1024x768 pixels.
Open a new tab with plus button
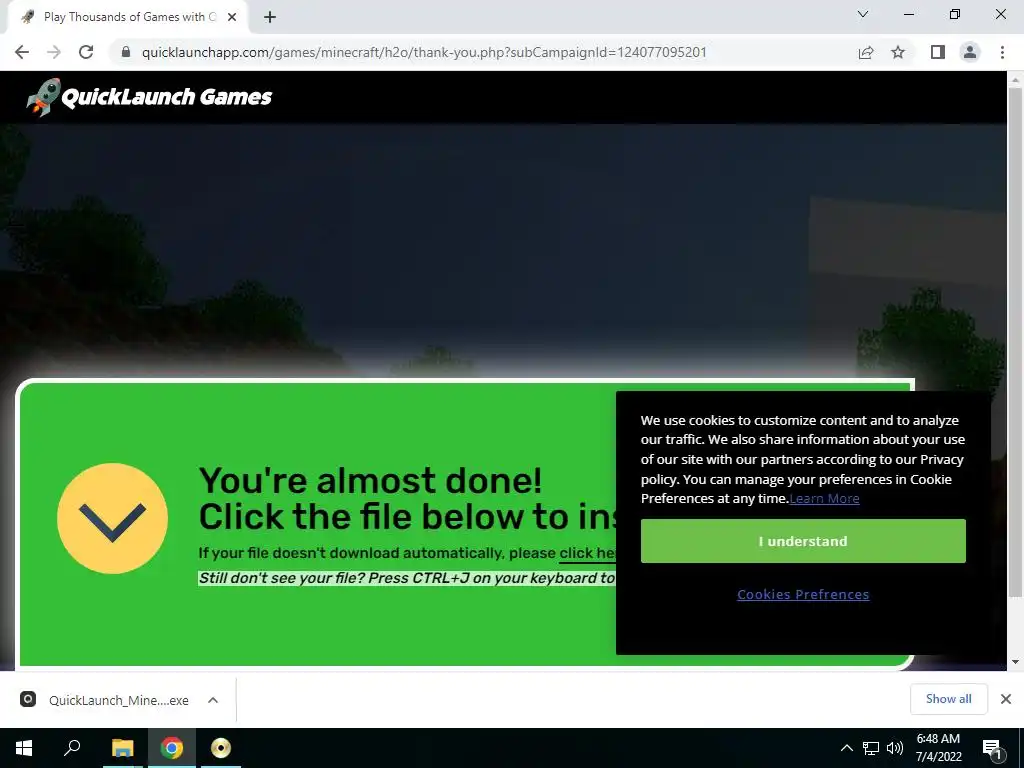click(270, 17)
